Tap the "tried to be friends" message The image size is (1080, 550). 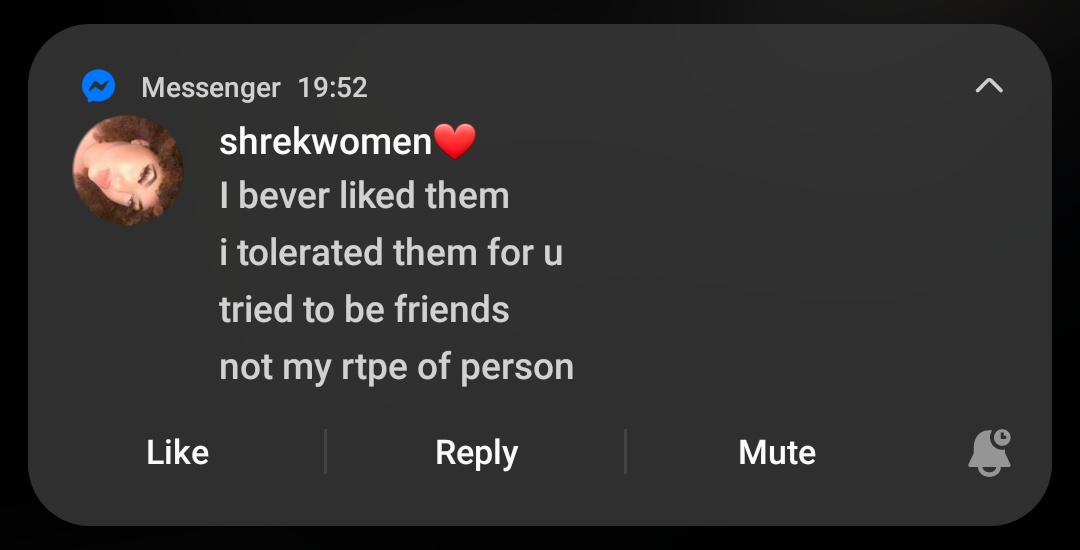click(x=364, y=310)
